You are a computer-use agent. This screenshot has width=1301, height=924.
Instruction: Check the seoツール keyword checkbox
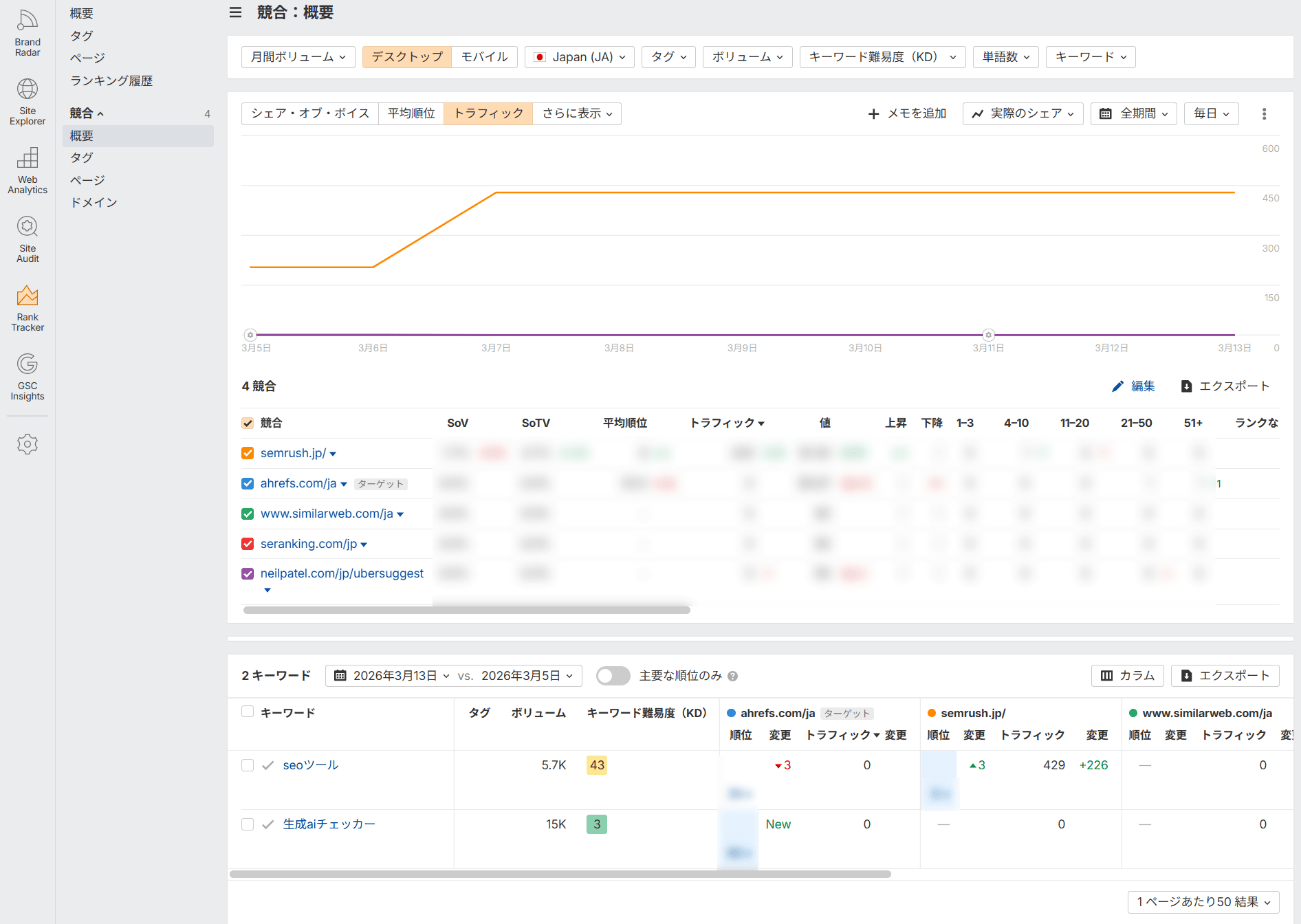pyautogui.click(x=248, y=765)
